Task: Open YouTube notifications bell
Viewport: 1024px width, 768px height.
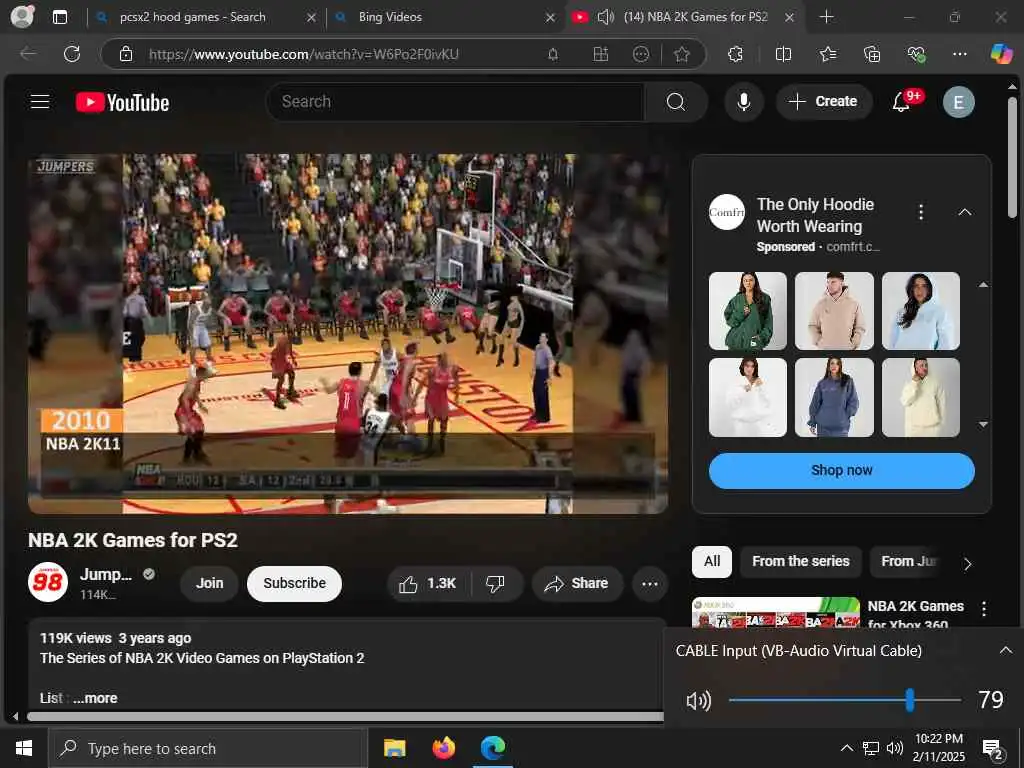Action: [901, 102]
